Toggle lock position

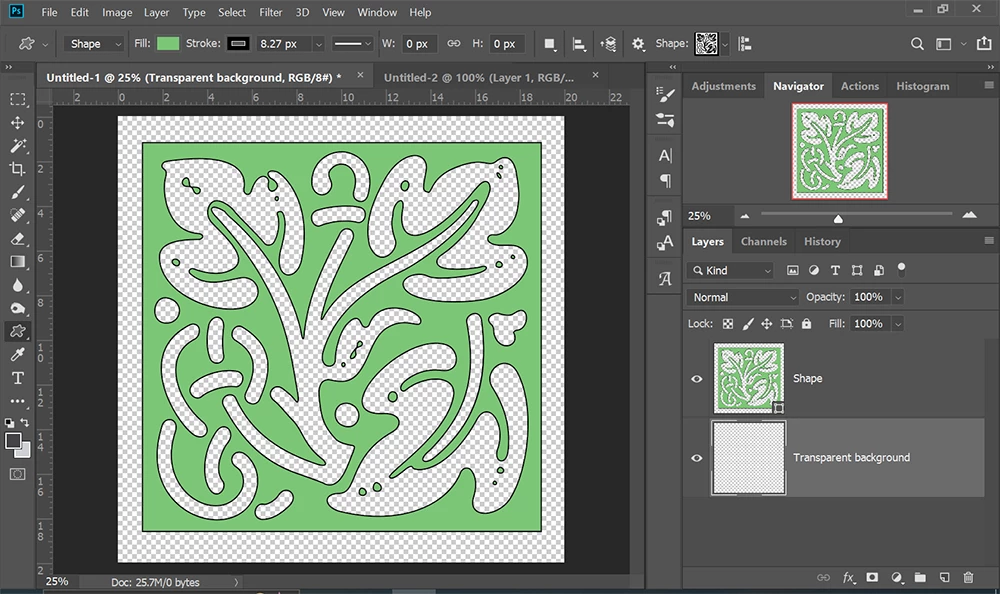pos(767,324)
